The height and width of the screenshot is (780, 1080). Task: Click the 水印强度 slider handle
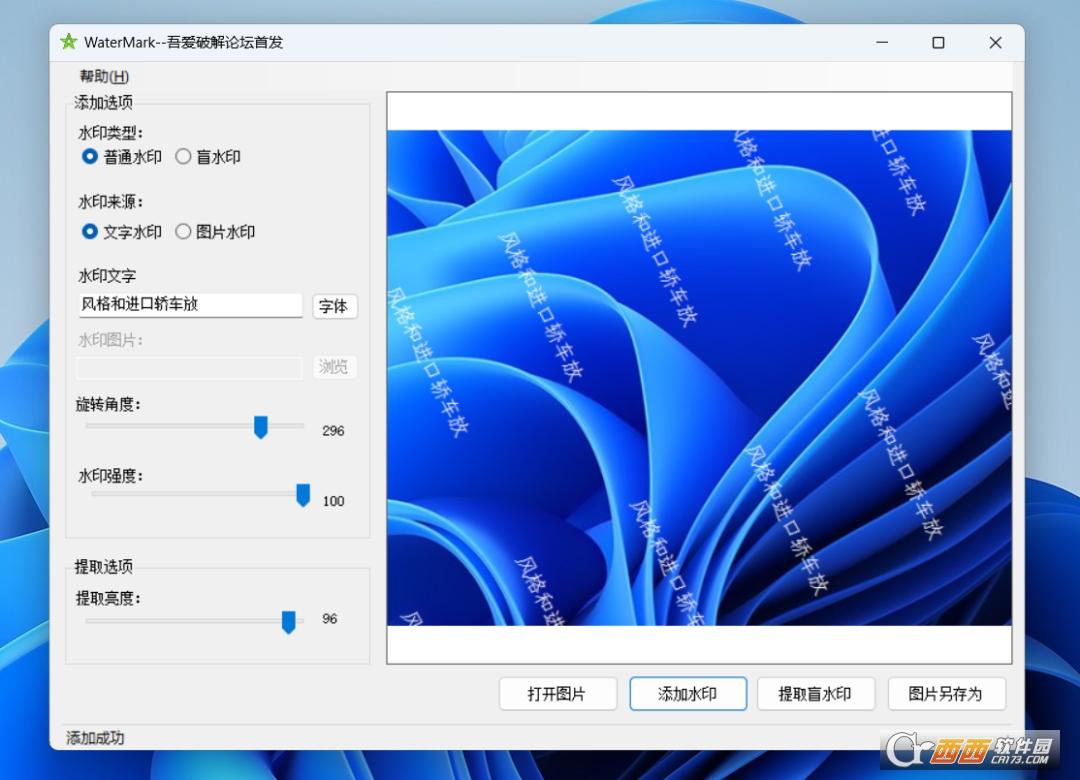pyautogui.click(x=303, y=495)
